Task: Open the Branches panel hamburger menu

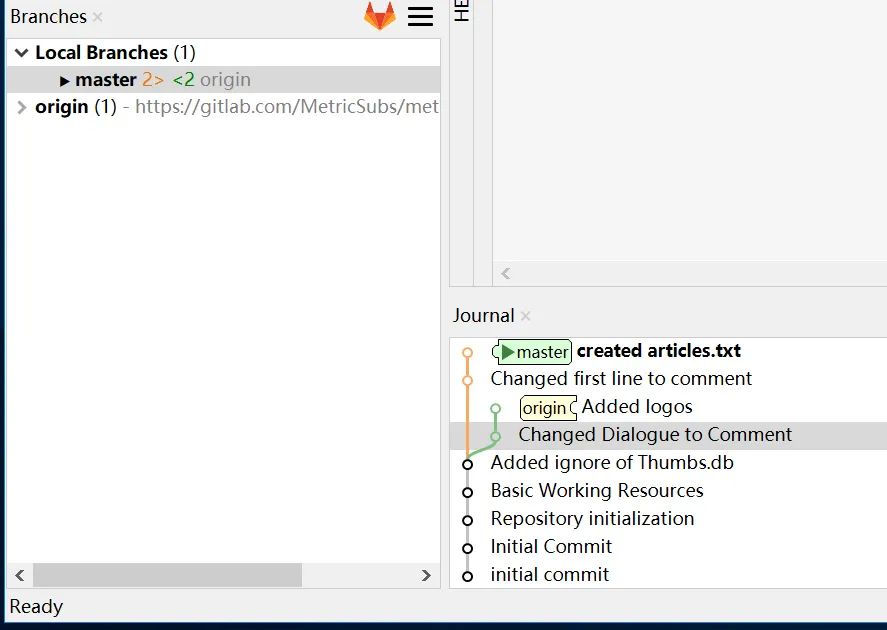Action: [420, 16]
